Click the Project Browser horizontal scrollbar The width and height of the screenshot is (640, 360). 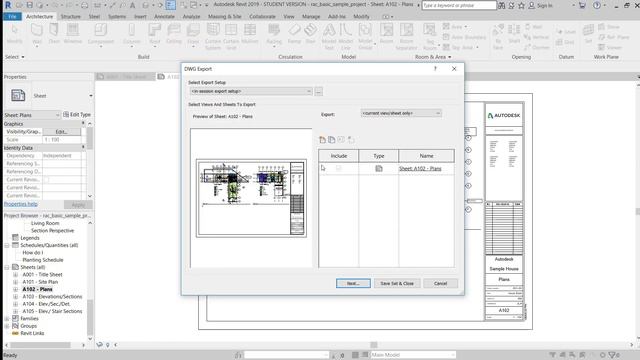40,345
